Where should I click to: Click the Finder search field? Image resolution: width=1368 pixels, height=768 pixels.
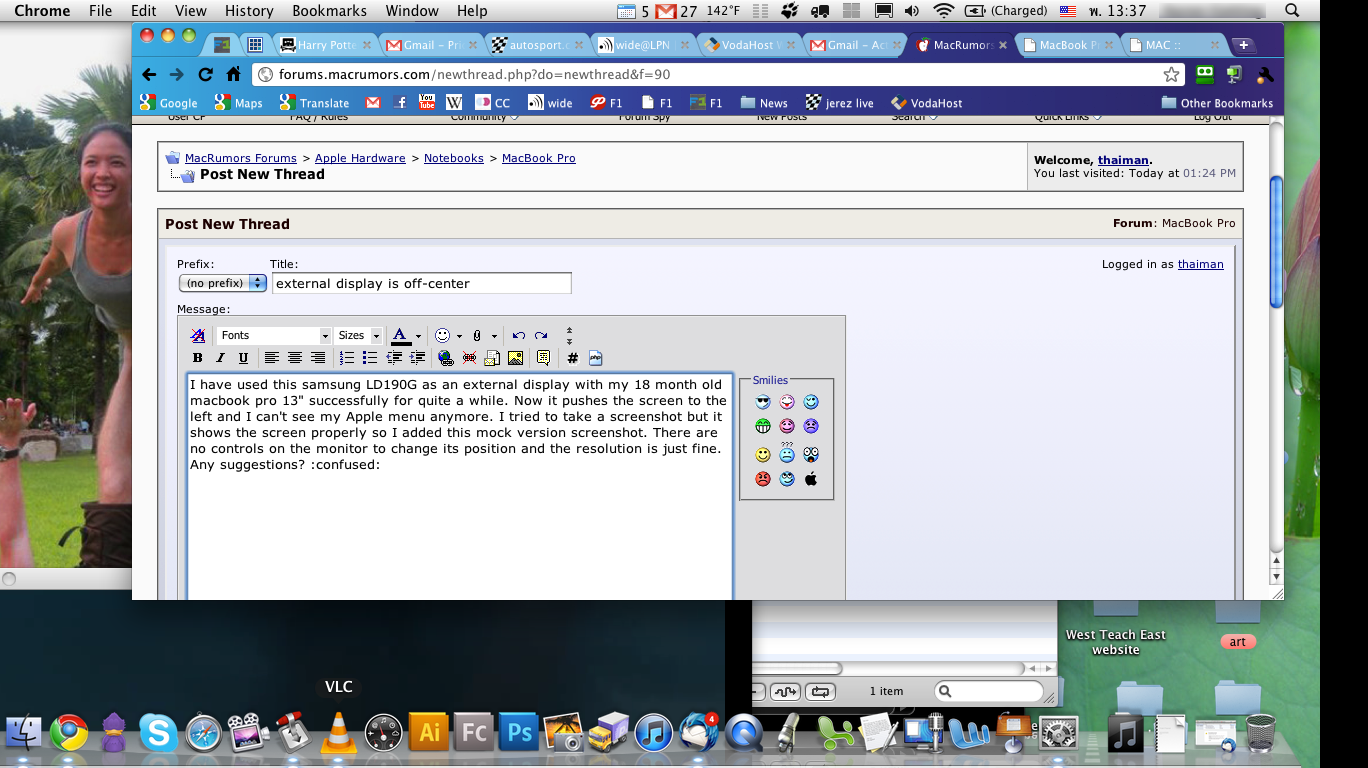pyautogui.click(x=989, y=691)
